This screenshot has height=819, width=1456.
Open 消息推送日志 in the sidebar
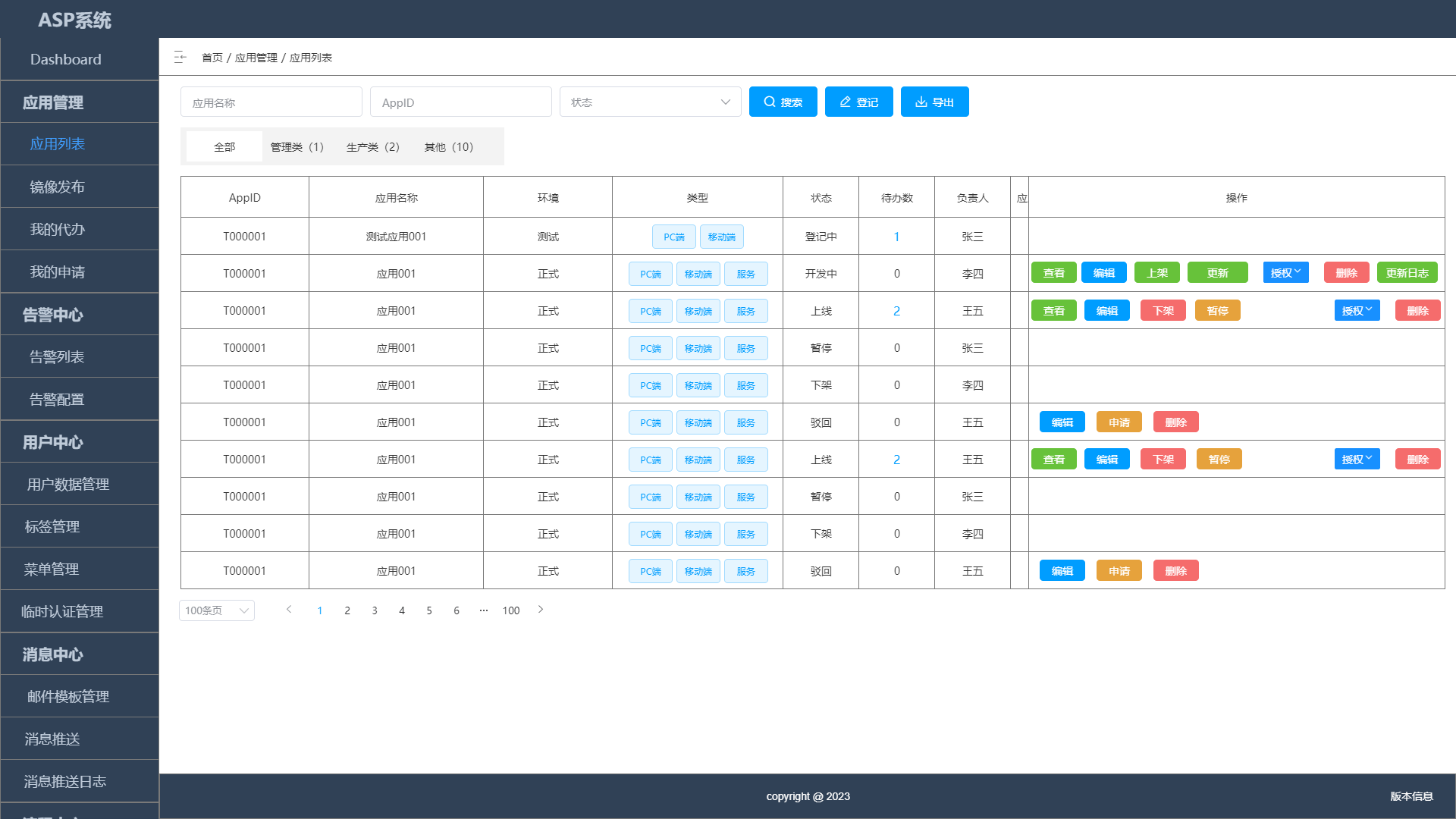[x=80, y=781]
